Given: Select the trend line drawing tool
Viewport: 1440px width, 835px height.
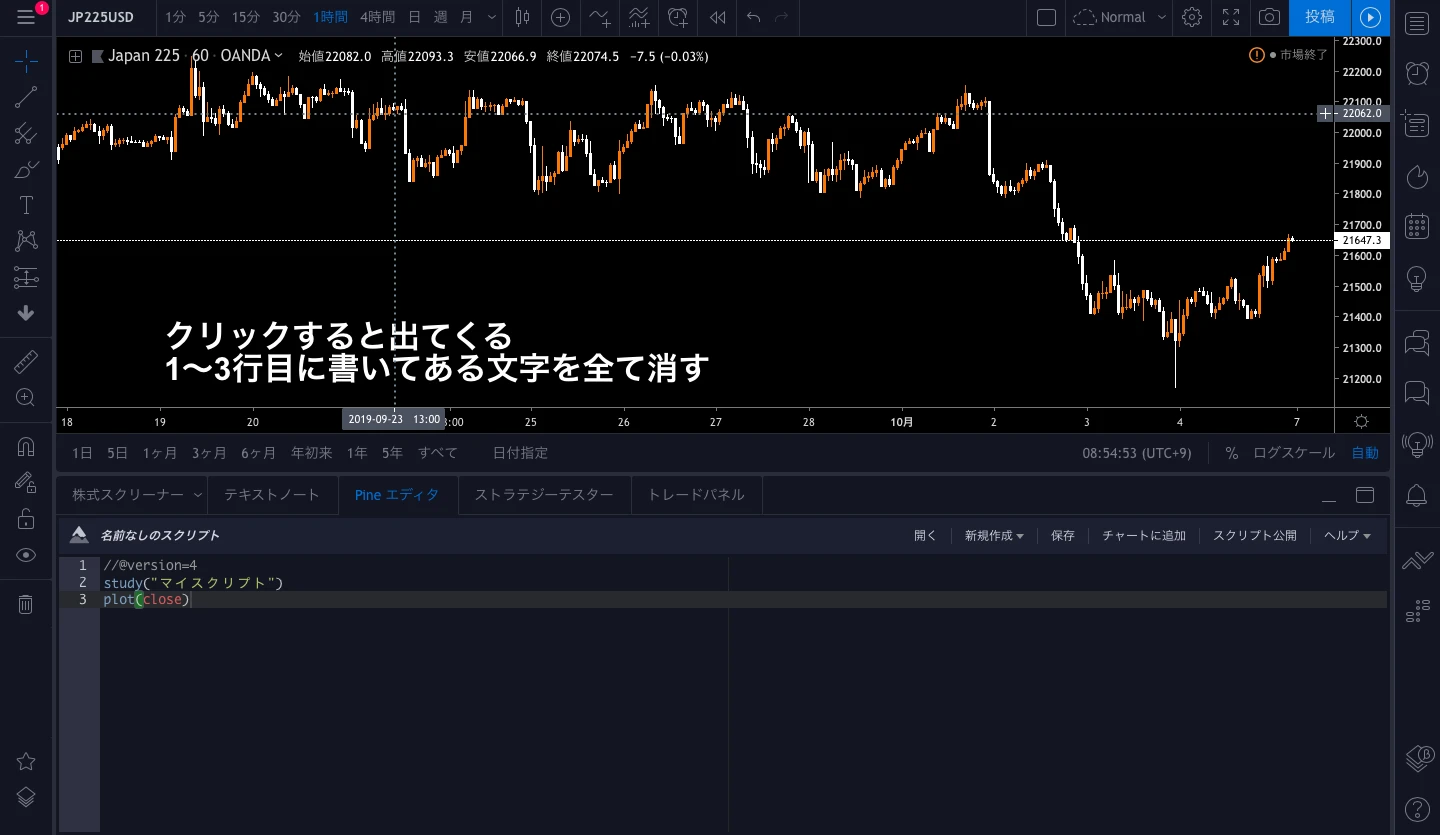Looking at the screenshot, I should pos(25,97).
